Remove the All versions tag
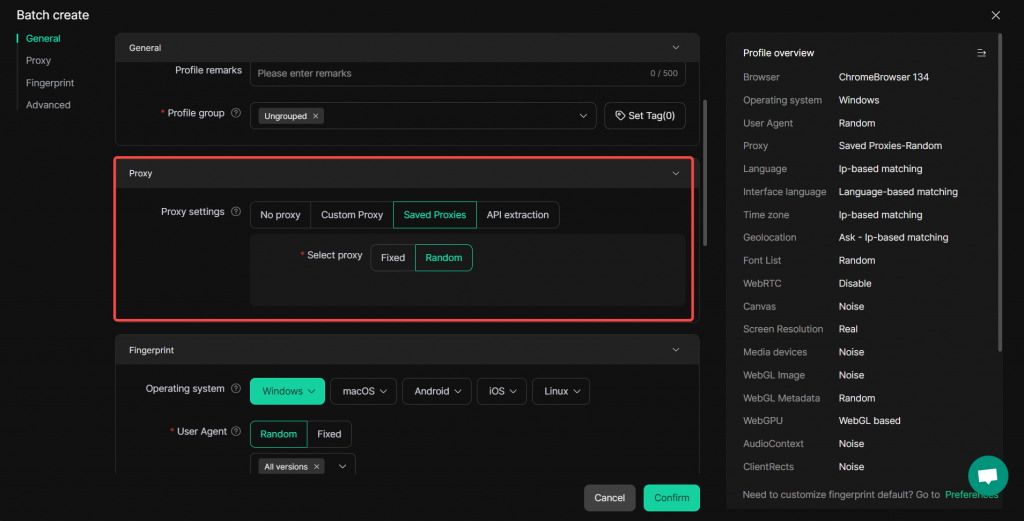 316,467
